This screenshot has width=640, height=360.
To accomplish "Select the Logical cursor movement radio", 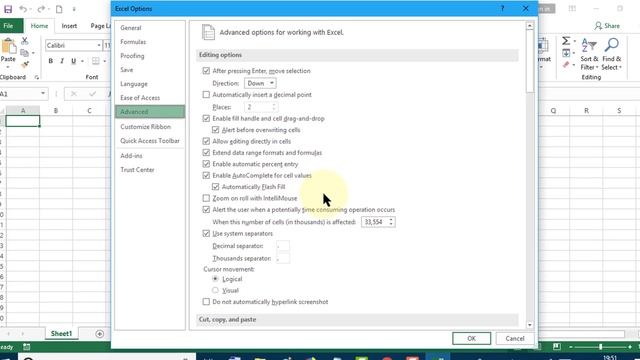I will (x=215, y=279).
